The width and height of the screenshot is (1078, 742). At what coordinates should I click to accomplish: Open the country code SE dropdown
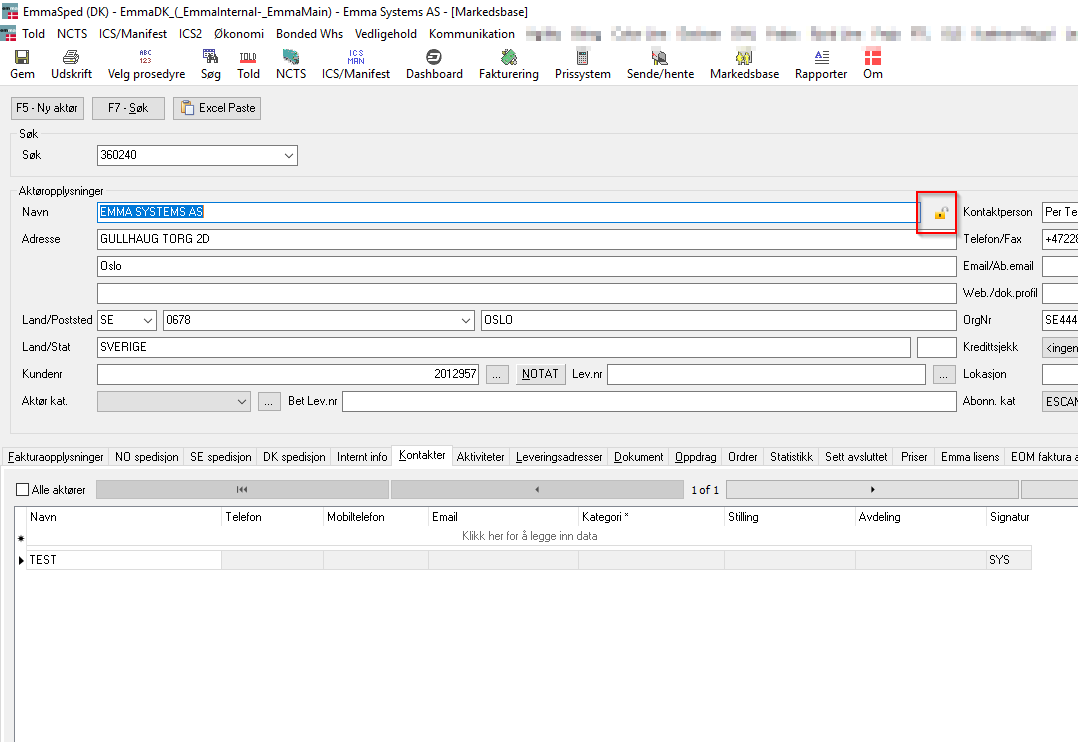pyautogui.click(x=148, y=320)
